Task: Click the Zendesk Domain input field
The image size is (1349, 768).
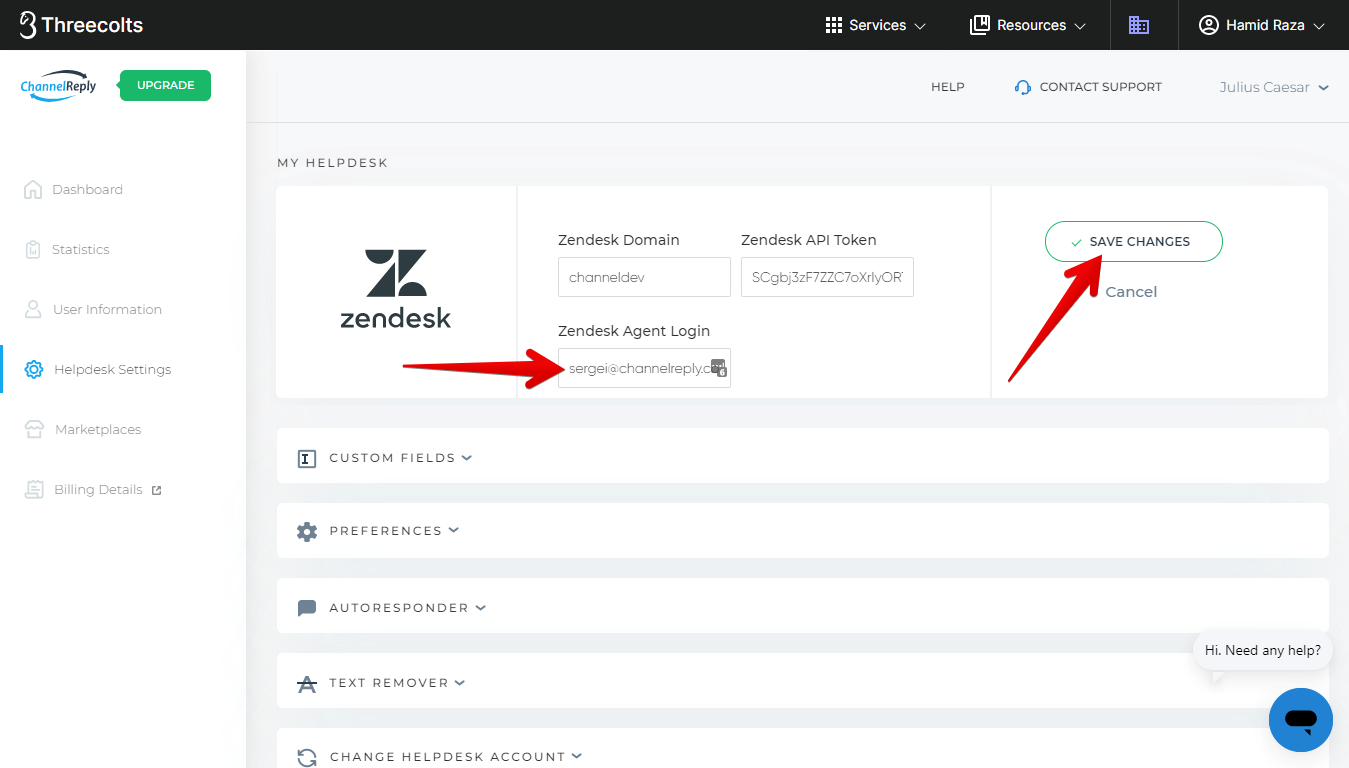Action: (644, 277)
